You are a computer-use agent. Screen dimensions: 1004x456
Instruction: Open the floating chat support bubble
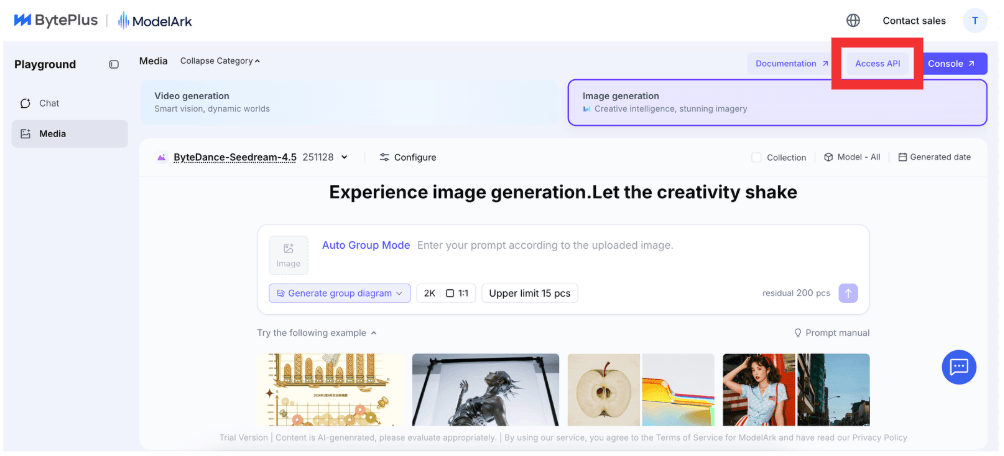coord(958,367)
